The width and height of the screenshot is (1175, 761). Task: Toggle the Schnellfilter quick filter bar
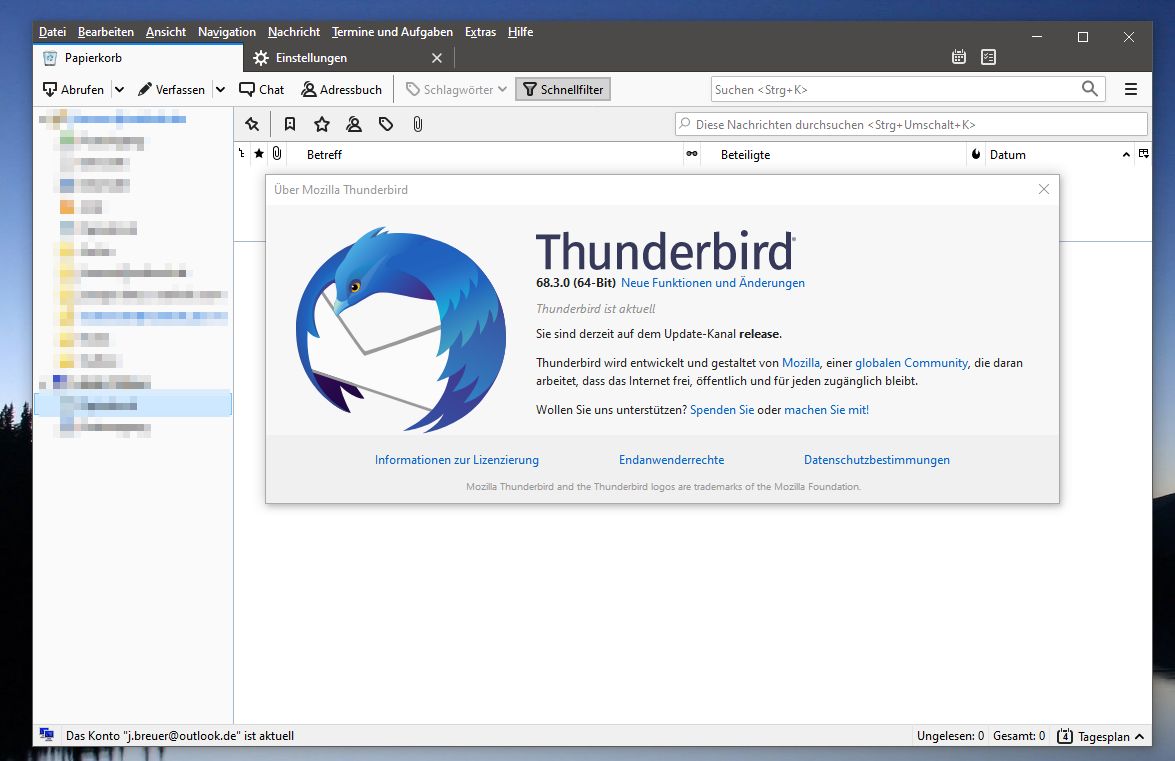point(563,89)
